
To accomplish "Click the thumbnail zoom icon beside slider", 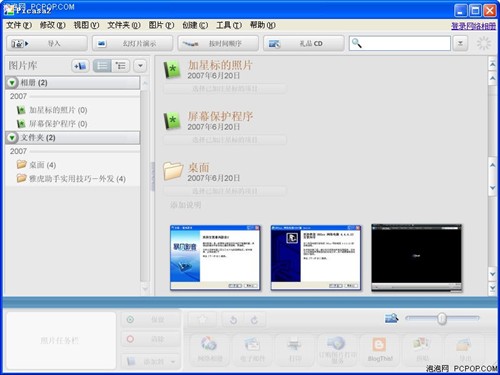I will click(391, 318).
